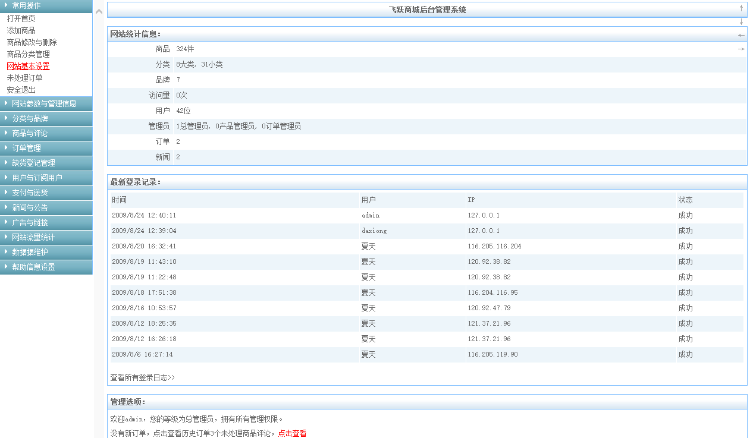Image resolution: width=750 pixels, height=438 pixels.
Task: Click the 用户 column header in login table
Action: point(368,200)
